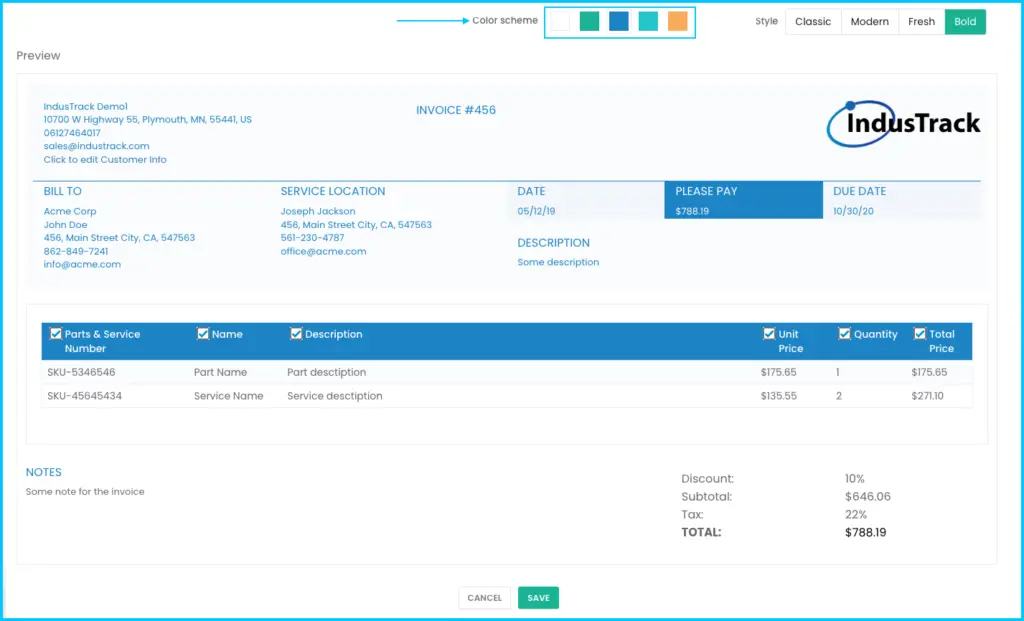The image size is (1024, 621).
Task: Click SKU-45645434 row number
Action: point(84,396)
